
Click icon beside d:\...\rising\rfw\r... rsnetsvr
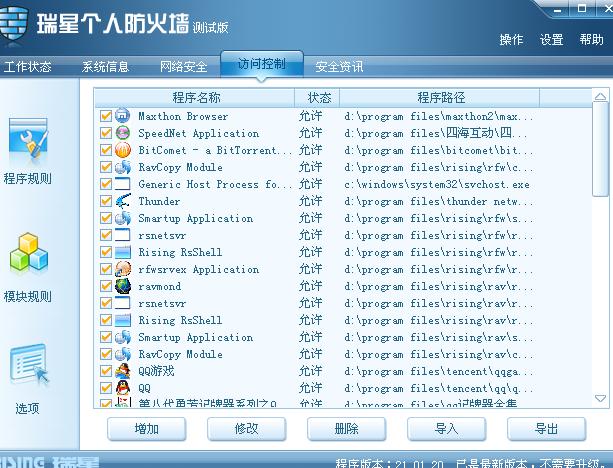point(122,235)
